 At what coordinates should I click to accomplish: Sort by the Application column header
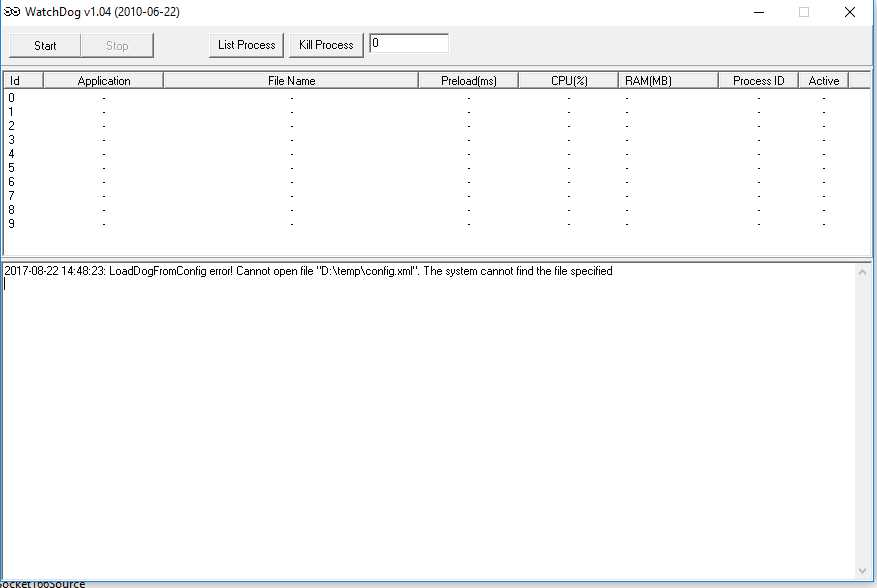103,81
